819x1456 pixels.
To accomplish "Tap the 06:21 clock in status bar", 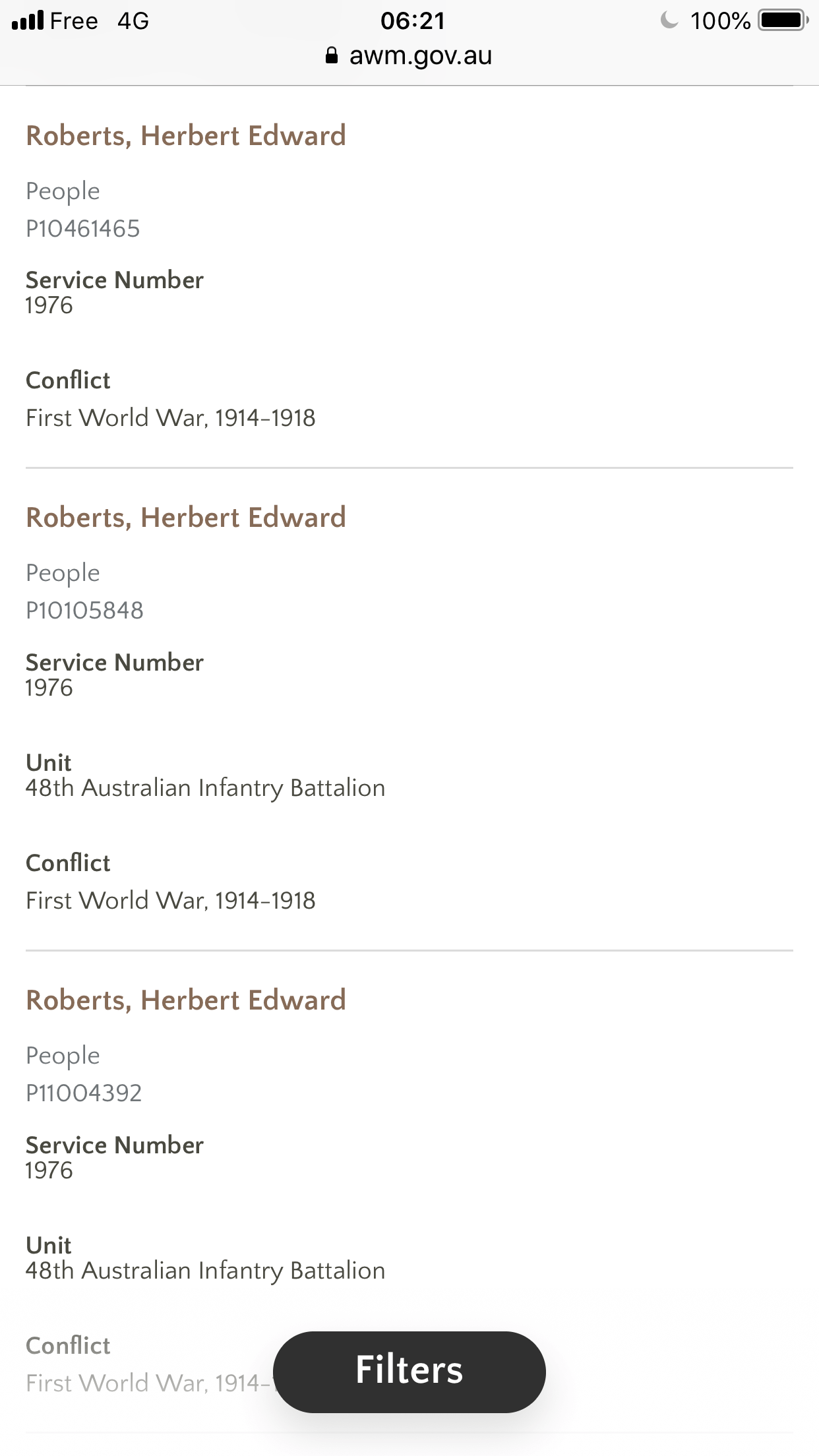I will (x=412, y=21).
